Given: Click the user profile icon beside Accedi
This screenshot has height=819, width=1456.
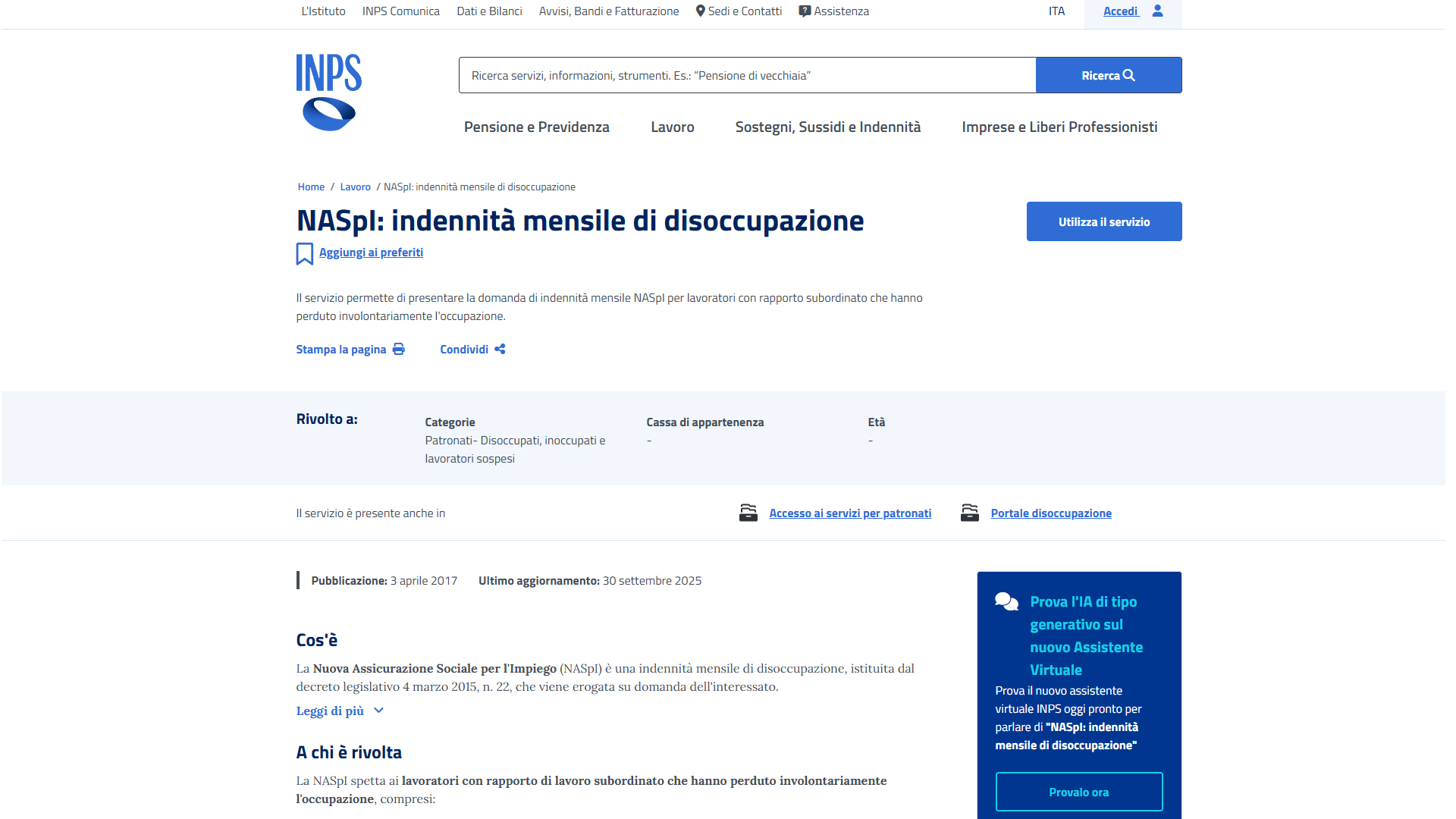Looking at the screenshot, I should coord(1157,11).
